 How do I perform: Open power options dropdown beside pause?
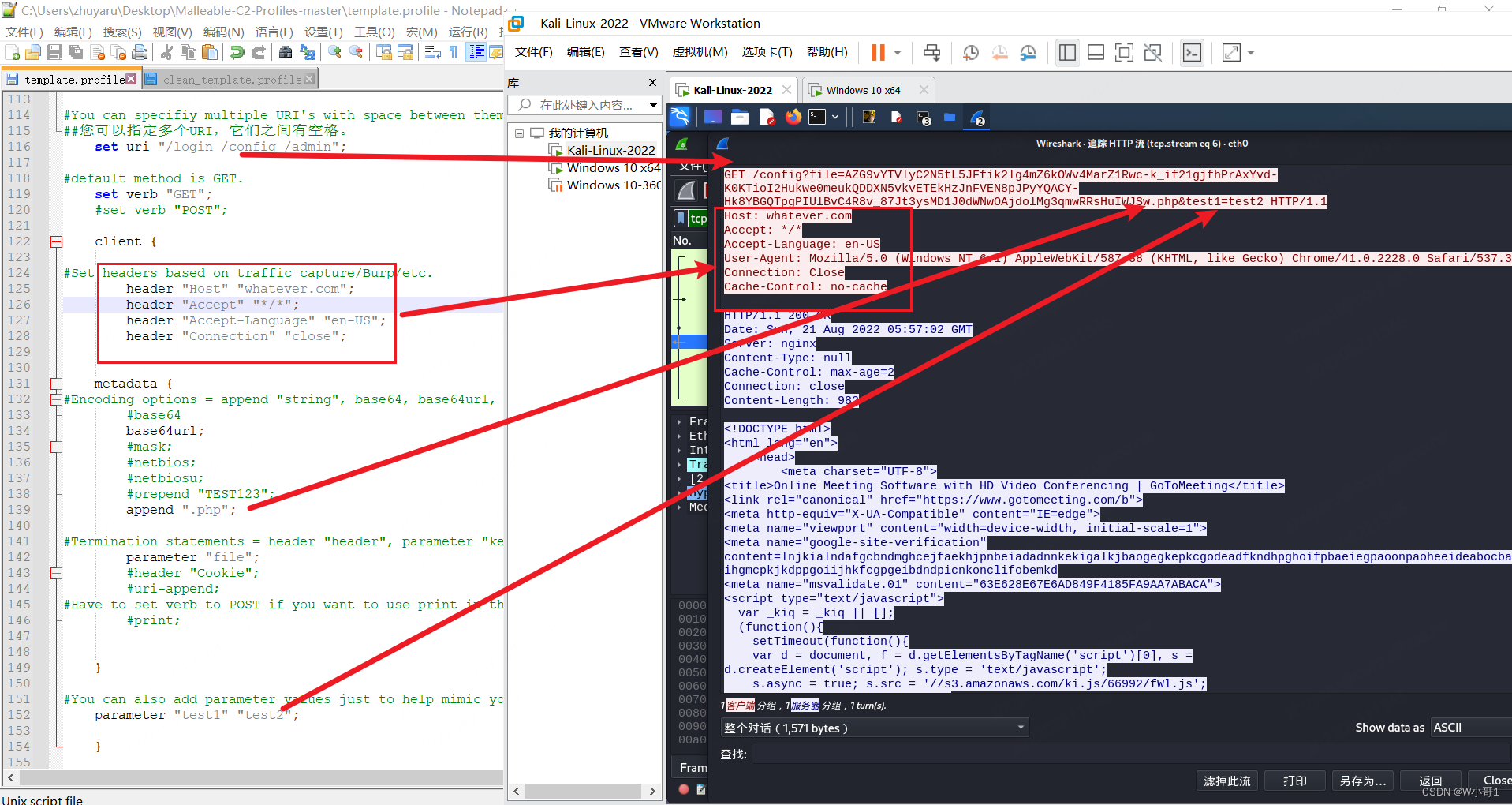898,53
